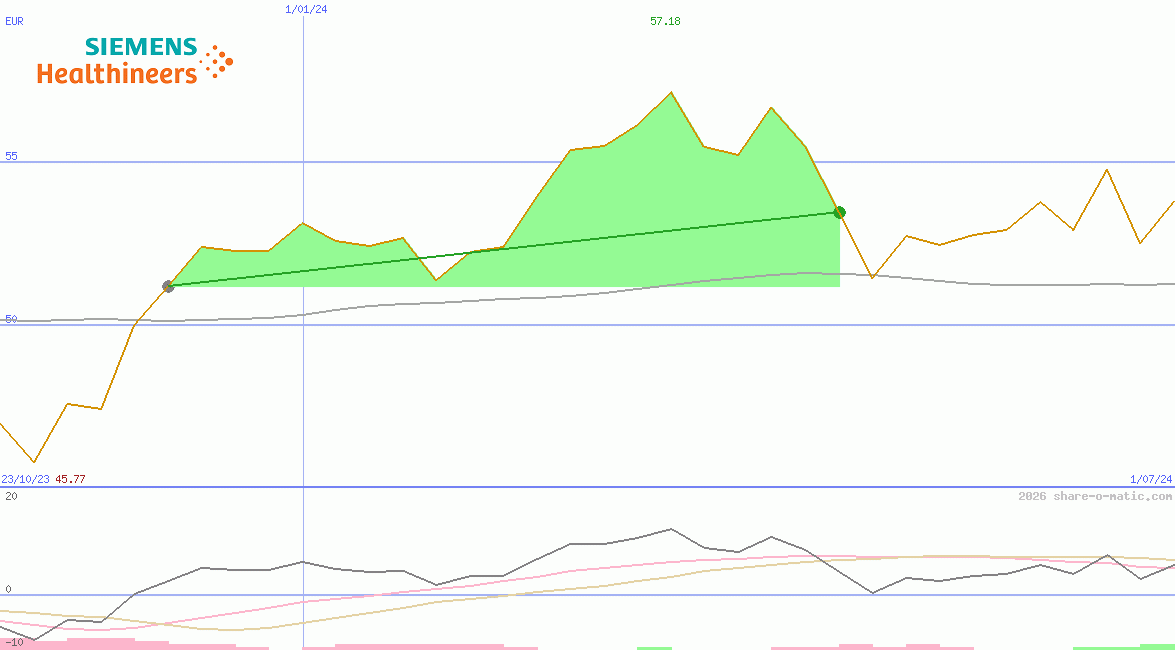Select the green end marker dot
The image size is (1175, 650).
[840, 212]
